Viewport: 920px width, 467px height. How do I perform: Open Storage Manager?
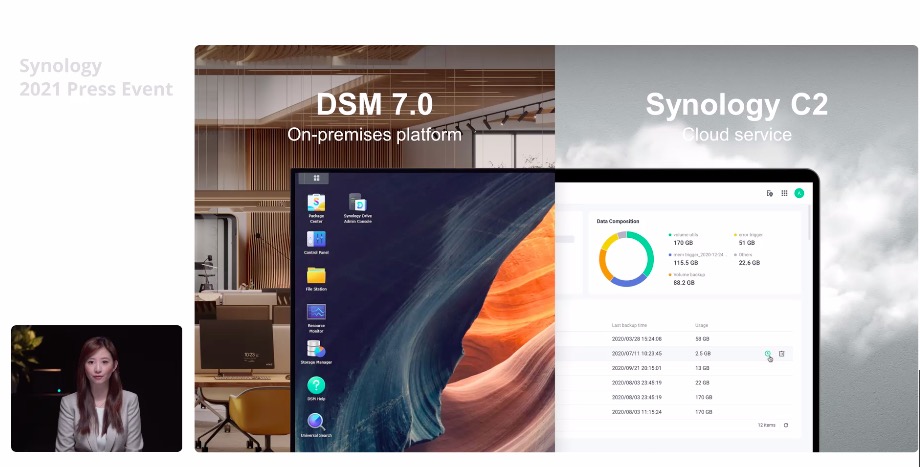pyautogui.click(x=316, y=349)
